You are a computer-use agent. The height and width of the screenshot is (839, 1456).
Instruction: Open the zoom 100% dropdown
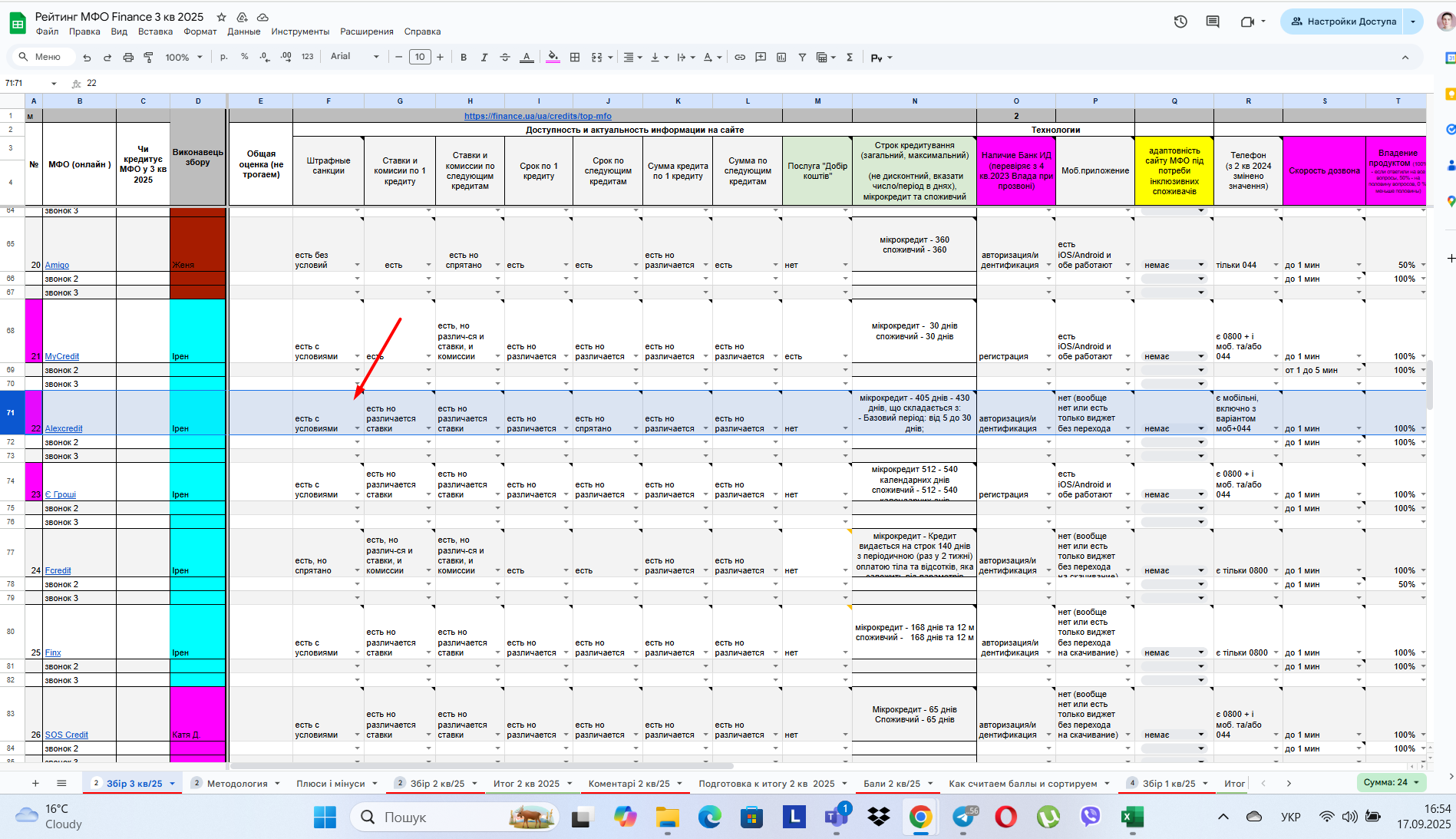pos(184,58)
